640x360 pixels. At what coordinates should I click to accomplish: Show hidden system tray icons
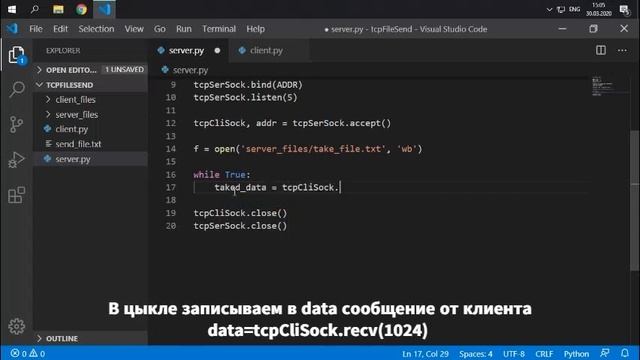549,9
